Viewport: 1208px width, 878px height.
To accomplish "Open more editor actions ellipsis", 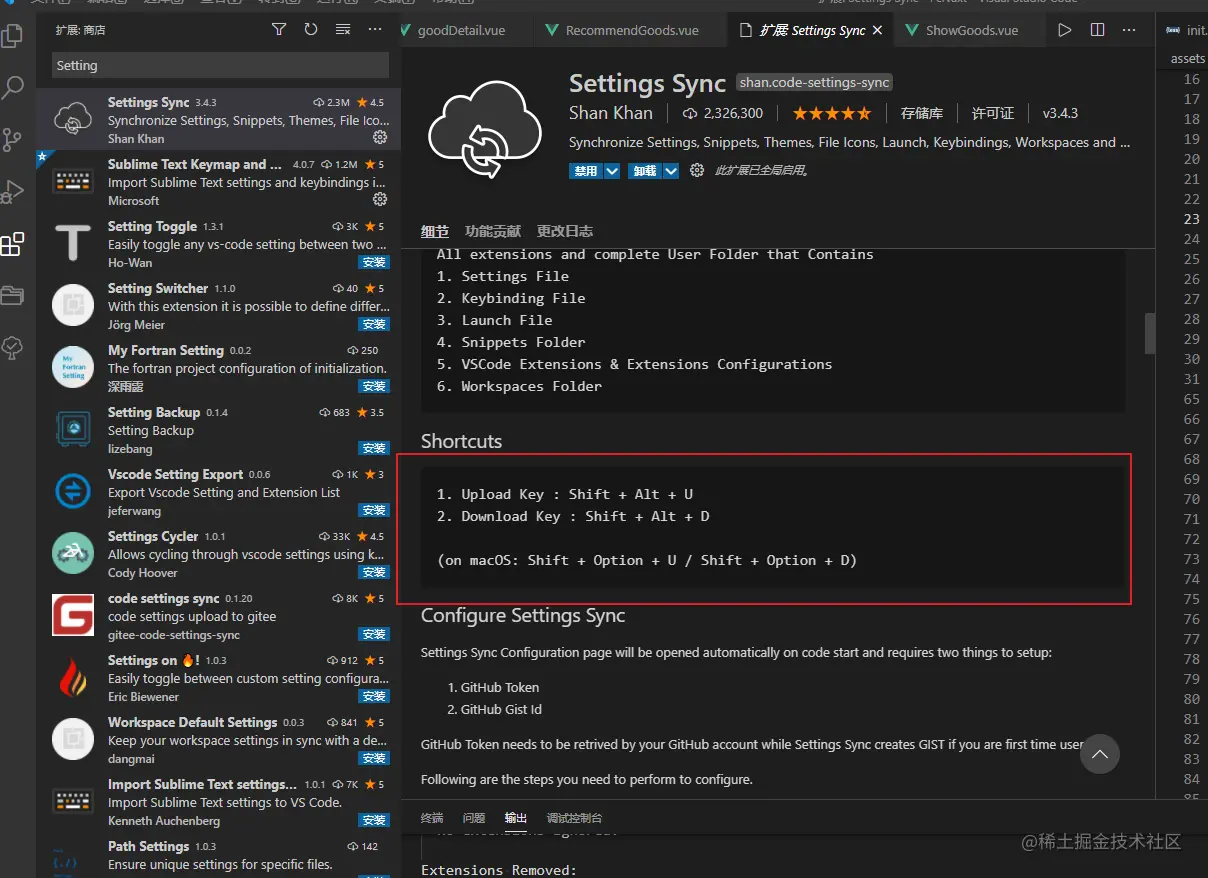I will point(1129,30).
